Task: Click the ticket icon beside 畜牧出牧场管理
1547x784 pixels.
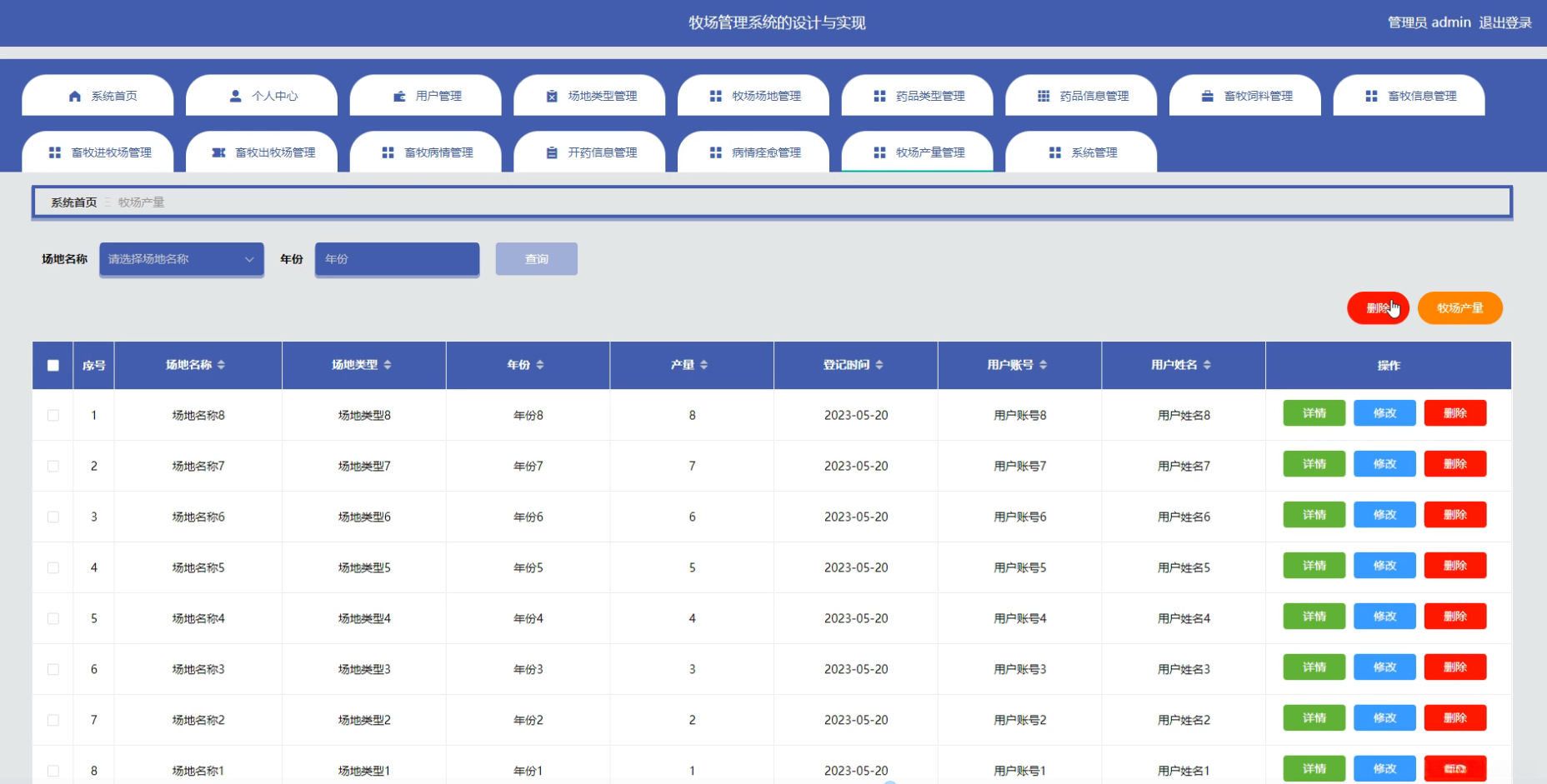Action: click(x=218, y=153)
